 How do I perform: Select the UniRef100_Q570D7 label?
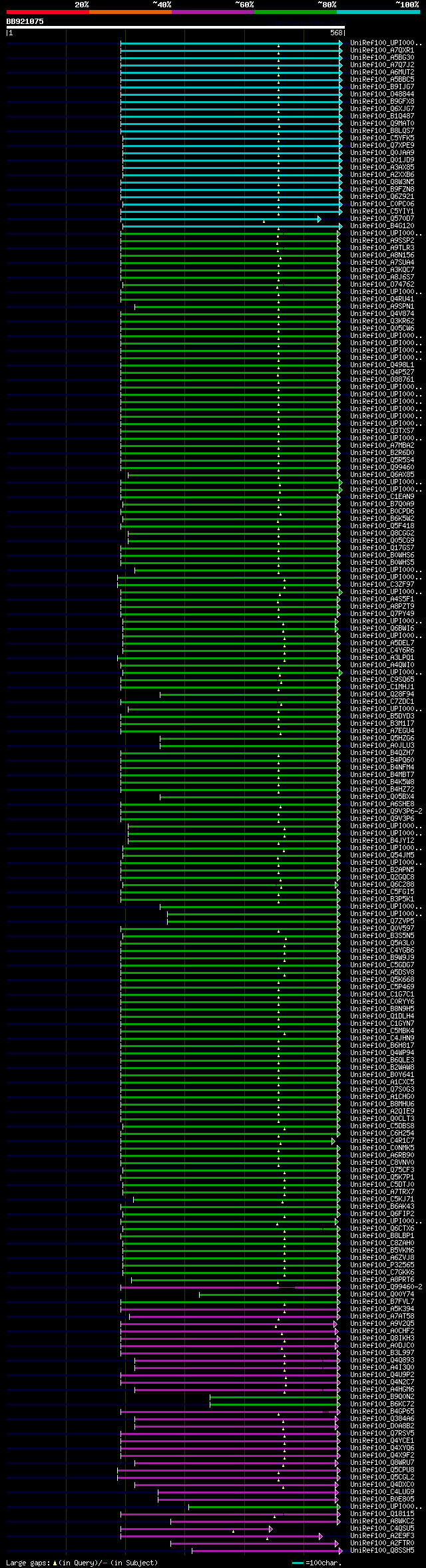click(x=382, y=218)
